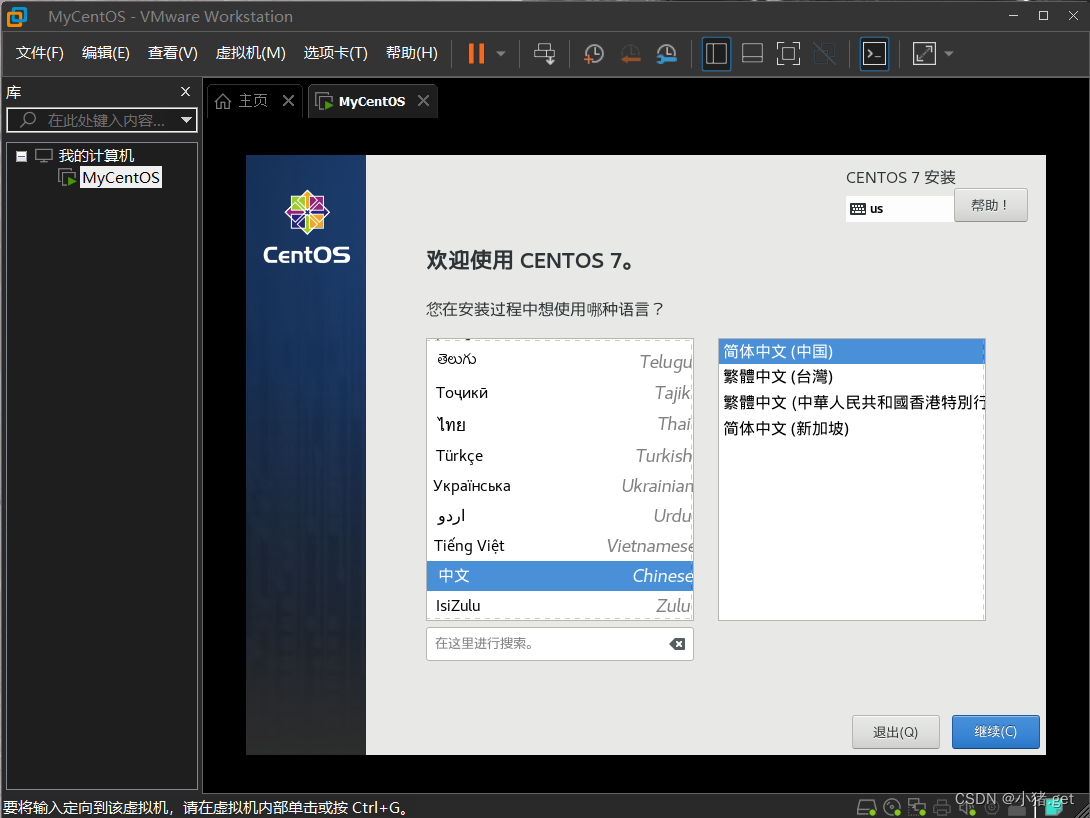Click the VMware Workstation app icon
The height and width of the screenshot is (818, 1090).
click(17, 16)
